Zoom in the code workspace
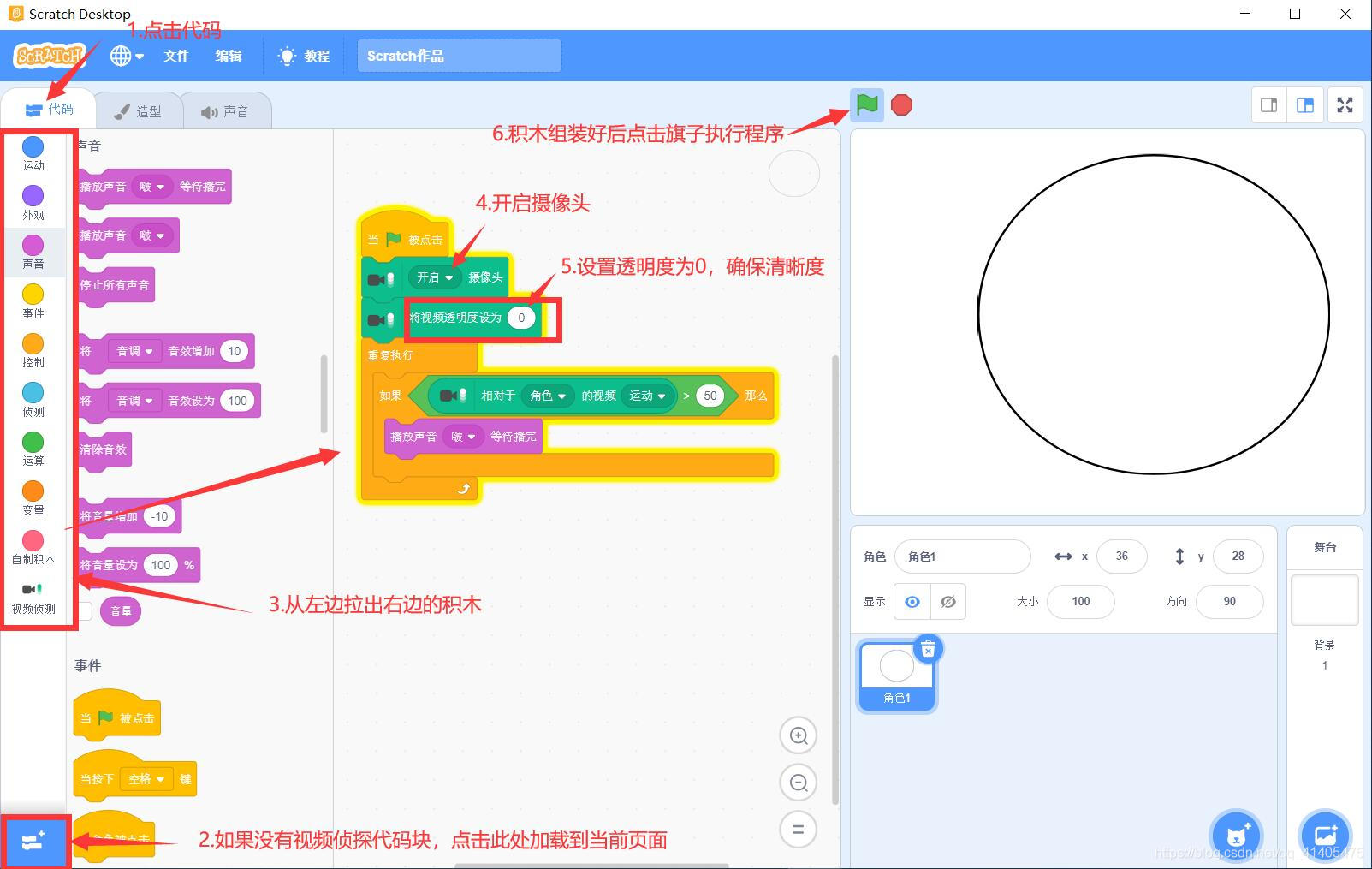The width and height of the screenshot is (1372, 869). coord(799,735)
